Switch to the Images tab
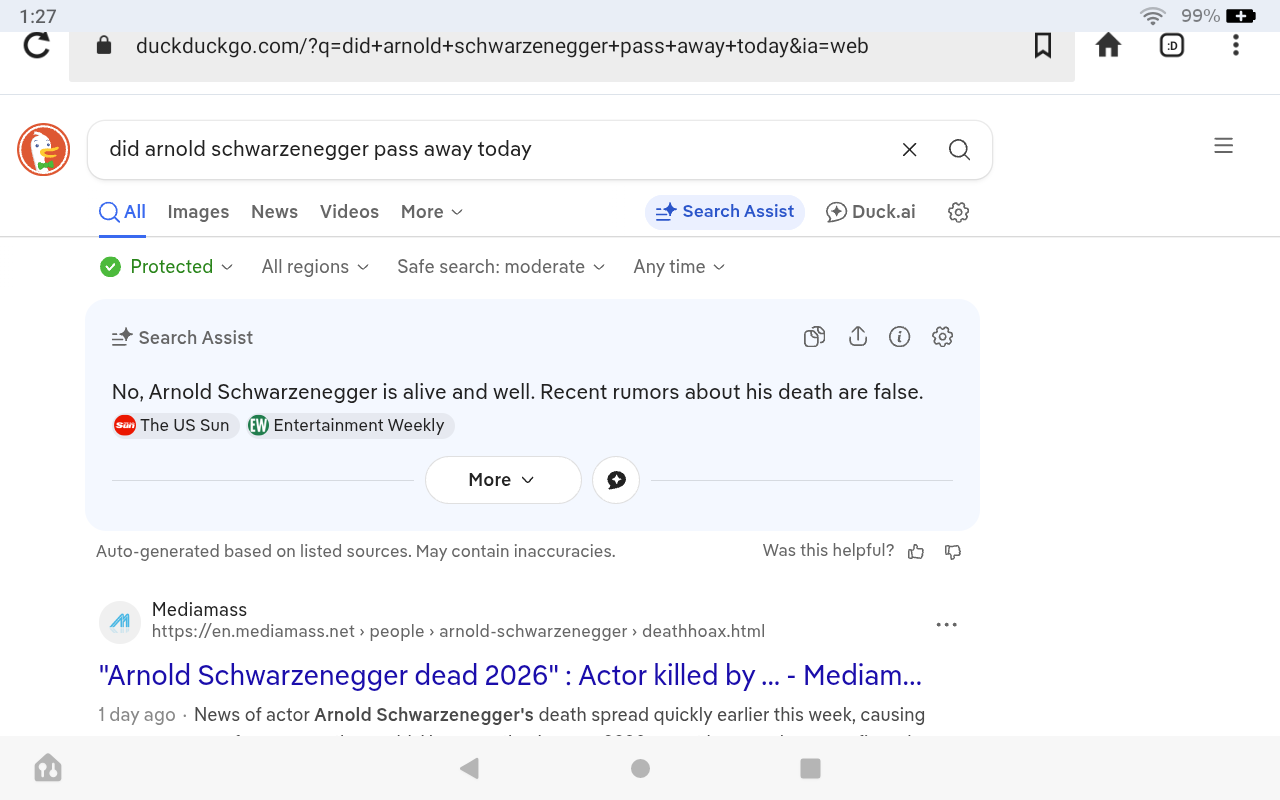The height and width of the screenshot is (800, 1280). coord(198,212)
